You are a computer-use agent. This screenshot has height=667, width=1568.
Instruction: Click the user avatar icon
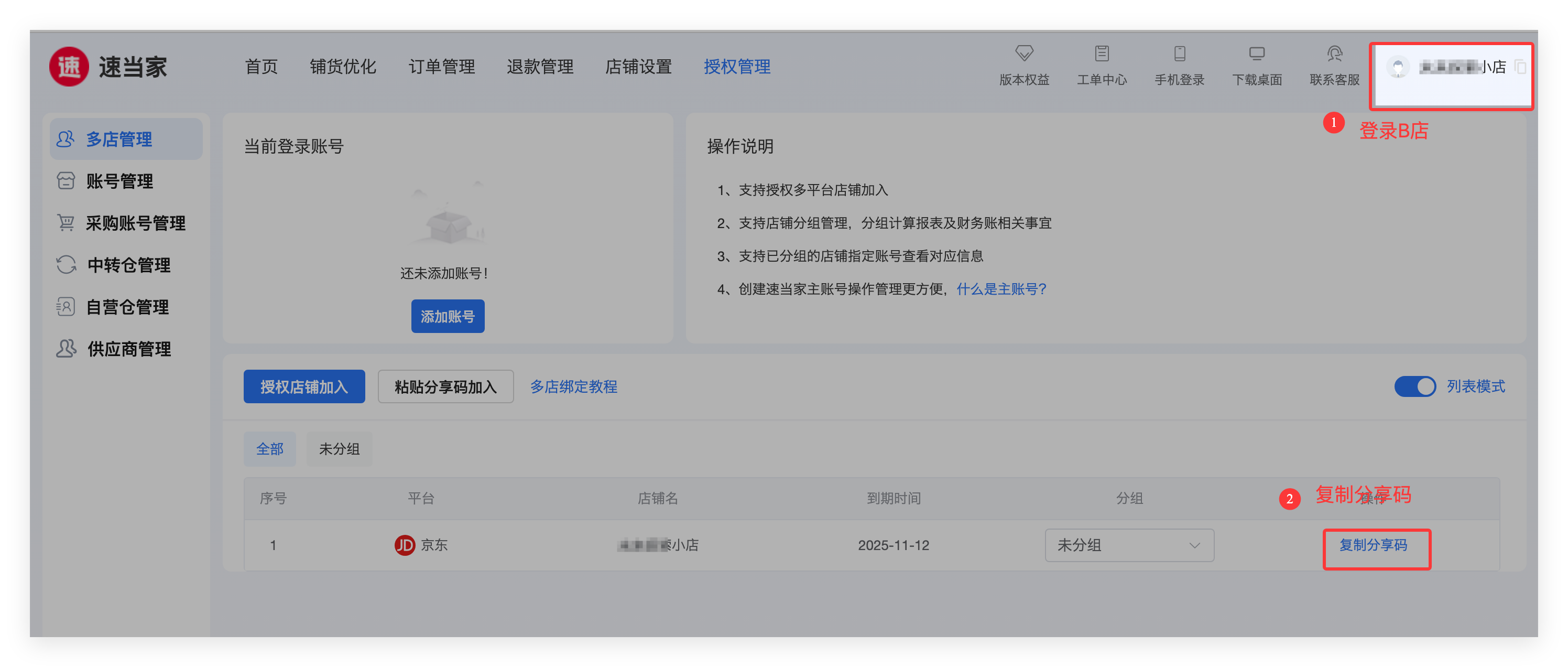(x=1398, y=67)
